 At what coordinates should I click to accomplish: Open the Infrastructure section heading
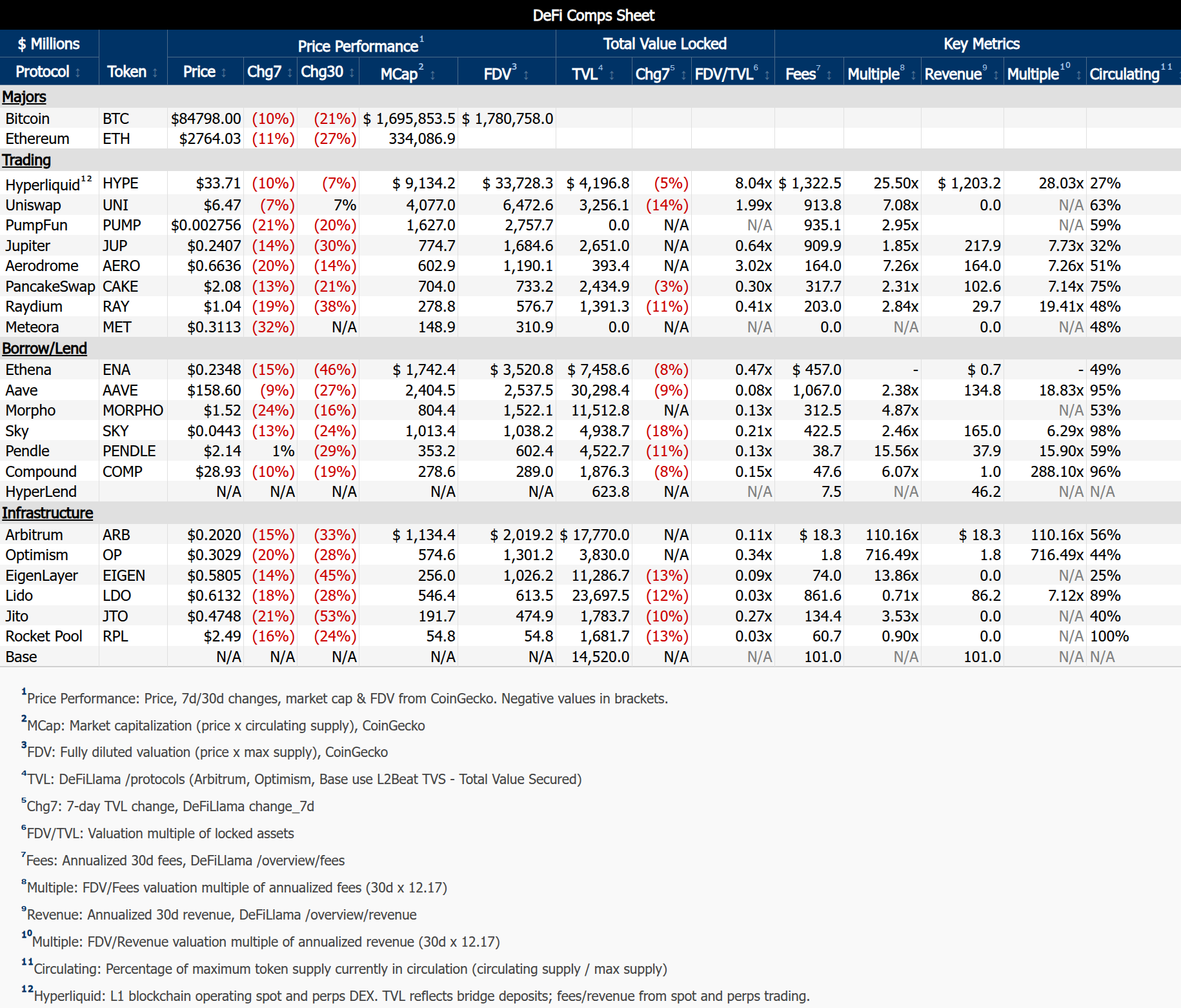click(x=48, y=513)
